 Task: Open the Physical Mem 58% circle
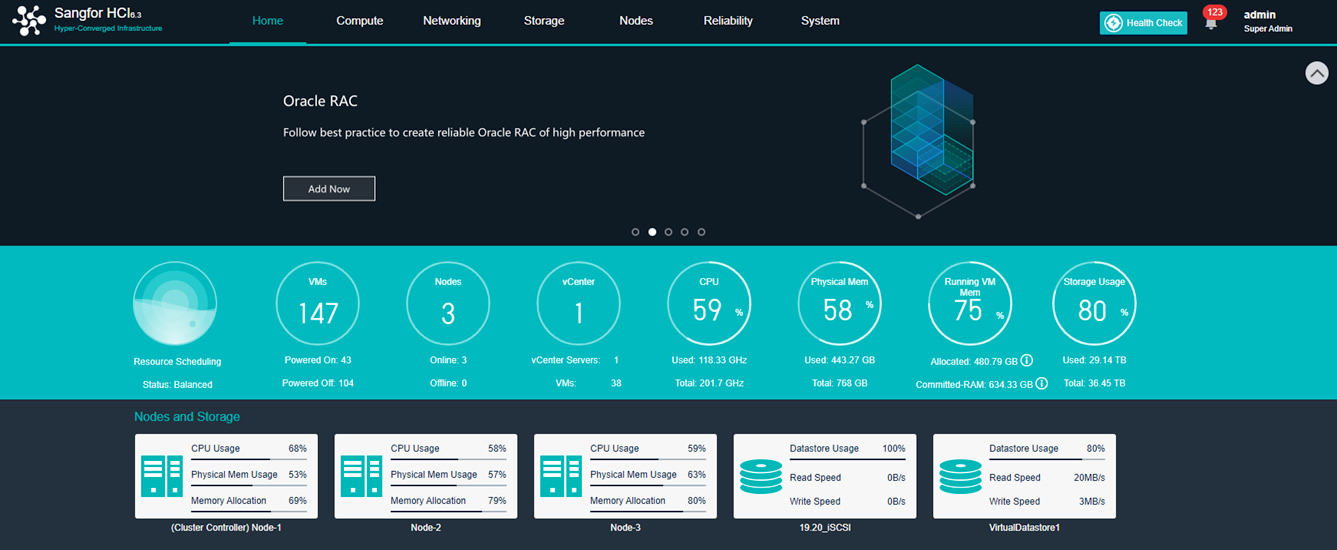(839, 304)
